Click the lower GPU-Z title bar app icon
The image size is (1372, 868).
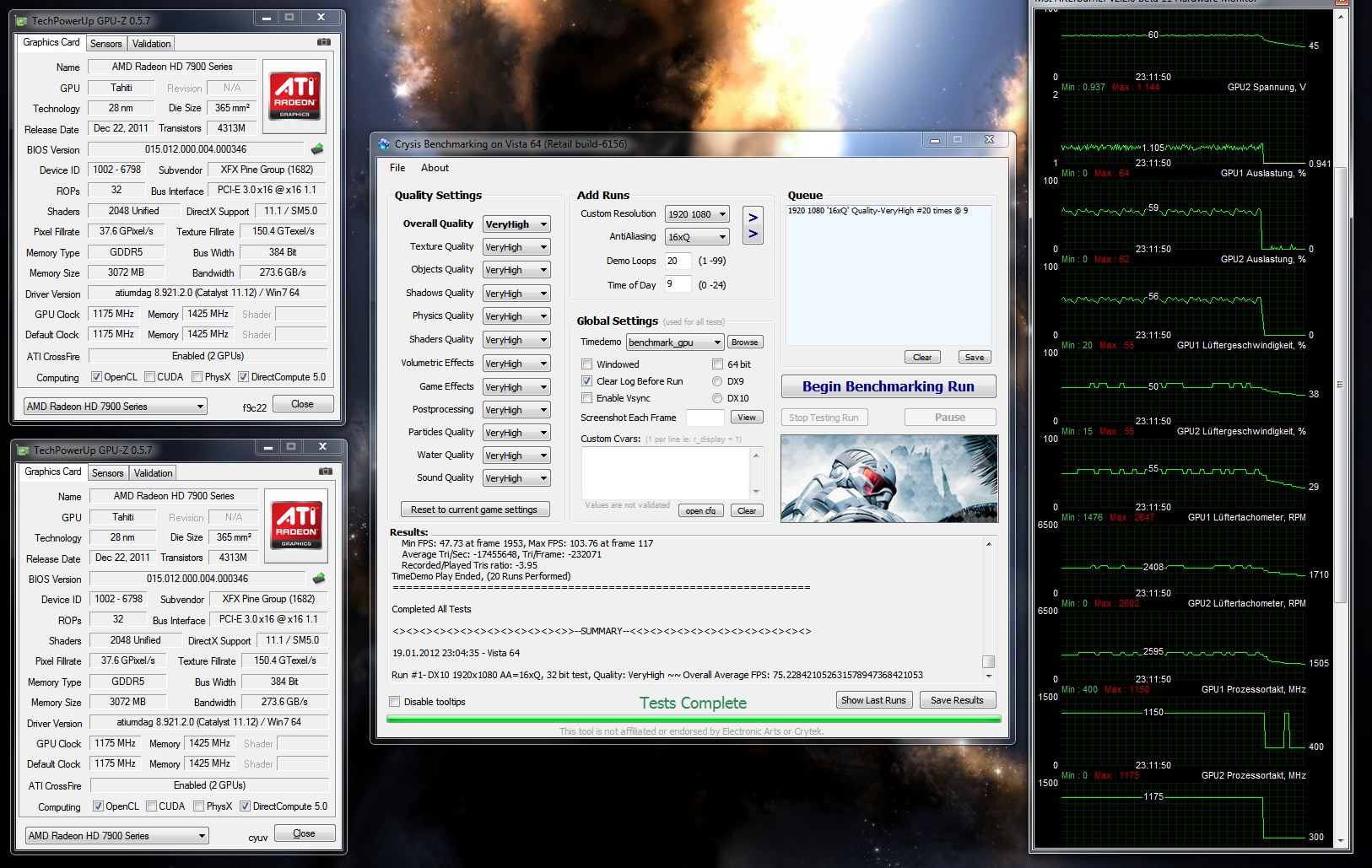(x=24, y=450)
